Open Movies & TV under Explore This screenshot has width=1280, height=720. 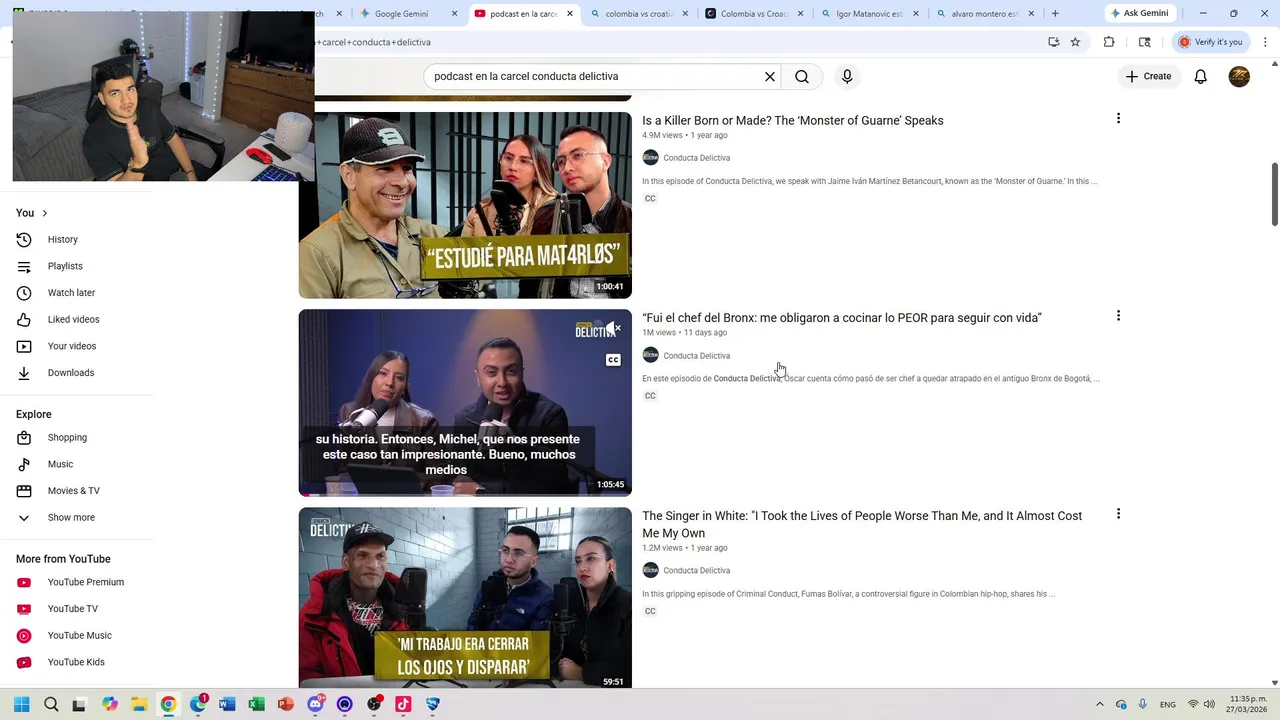76,491
